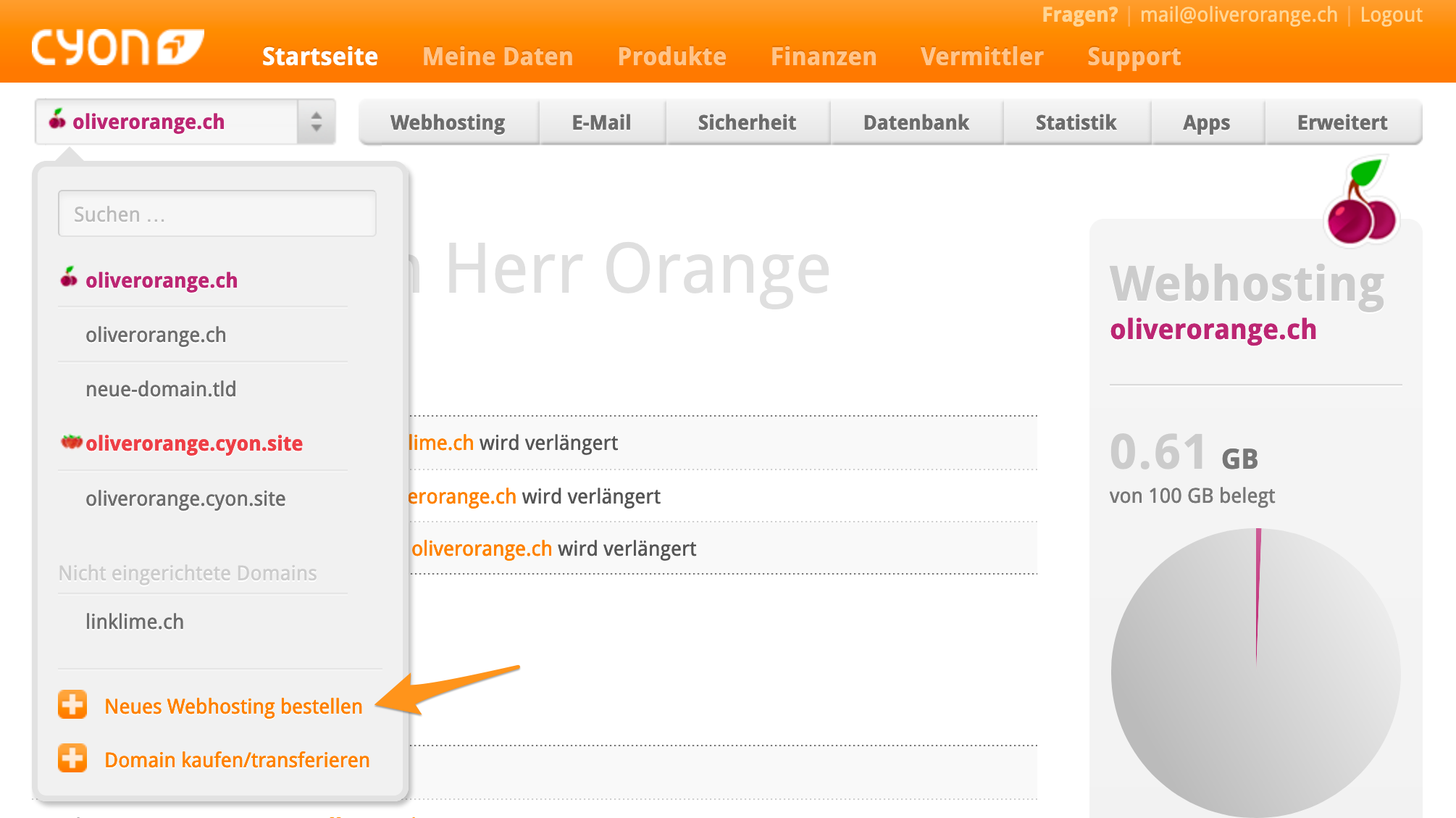Open the Webhosting tab menu
Viewport: 1456px width, 818px height.
click(448, 122)
